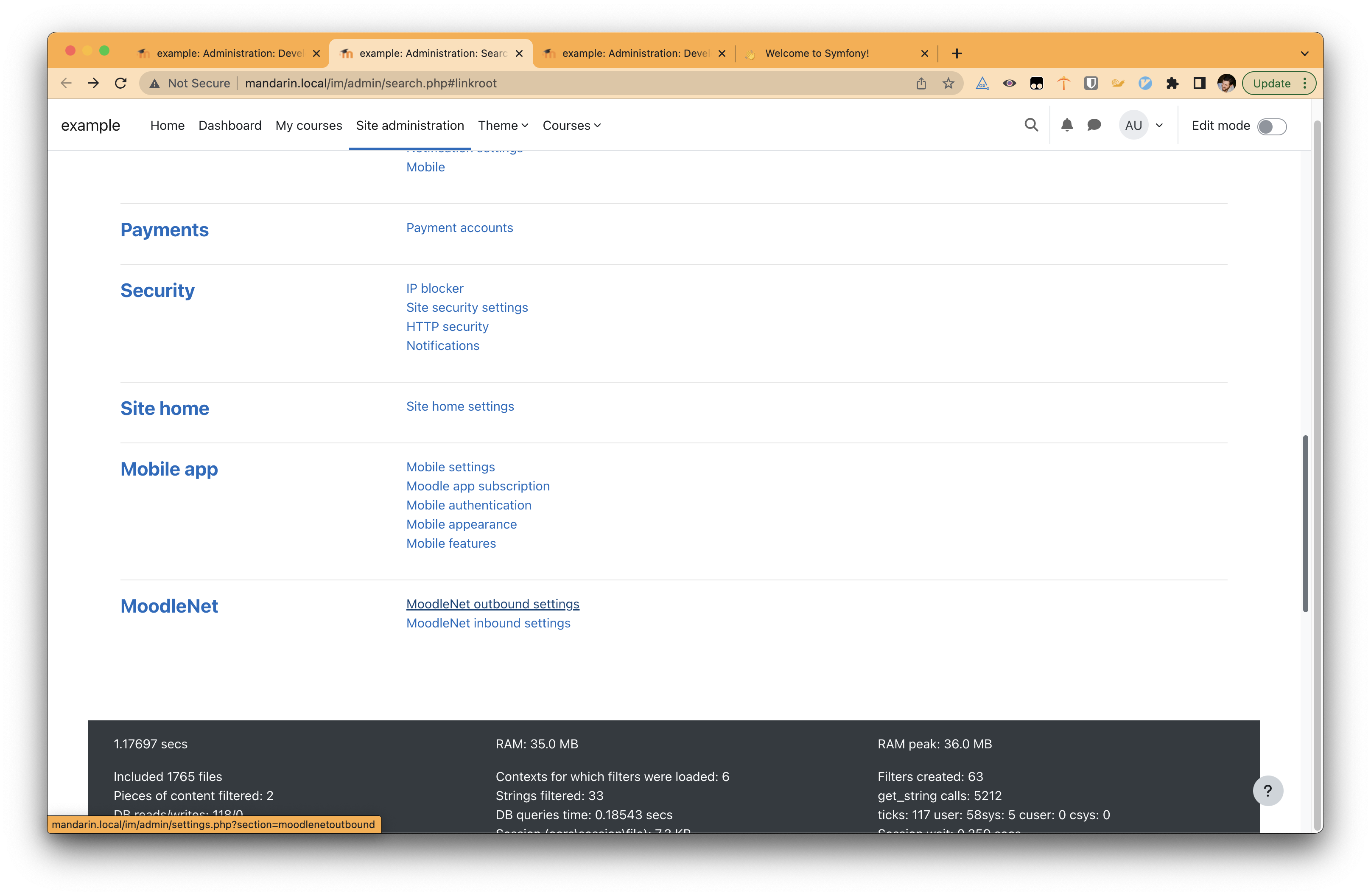Image resolution: width=1371 pixels, height=896 pixels.
Task: Open the Chrome profile avatar
Action: 1226,83
